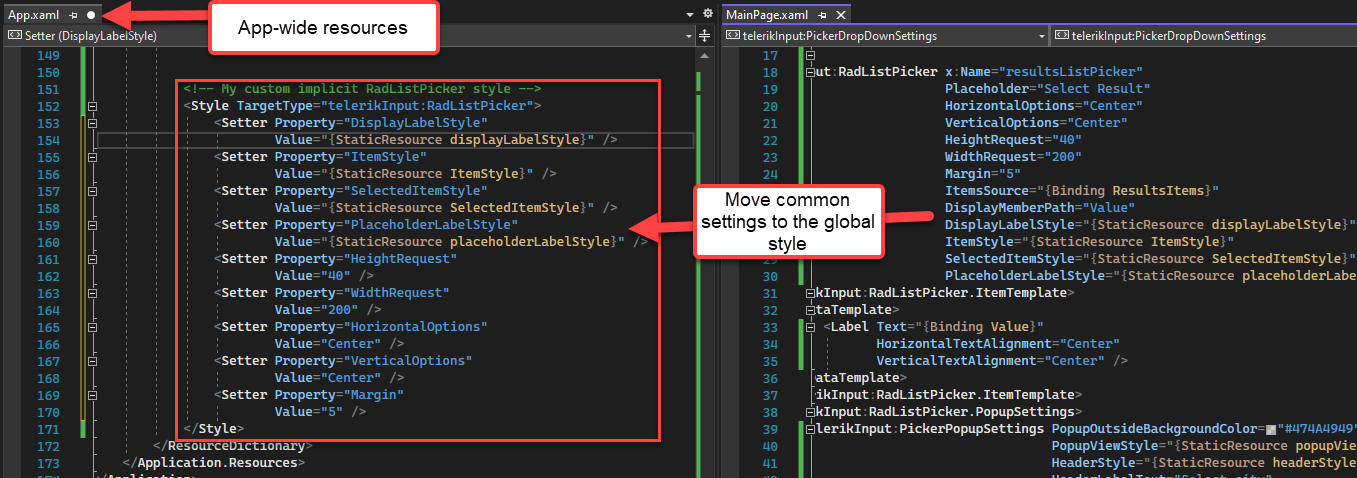Collapse the ItemStyle Setter at line 155
1357x478 pixels.
tap(93, 156)
